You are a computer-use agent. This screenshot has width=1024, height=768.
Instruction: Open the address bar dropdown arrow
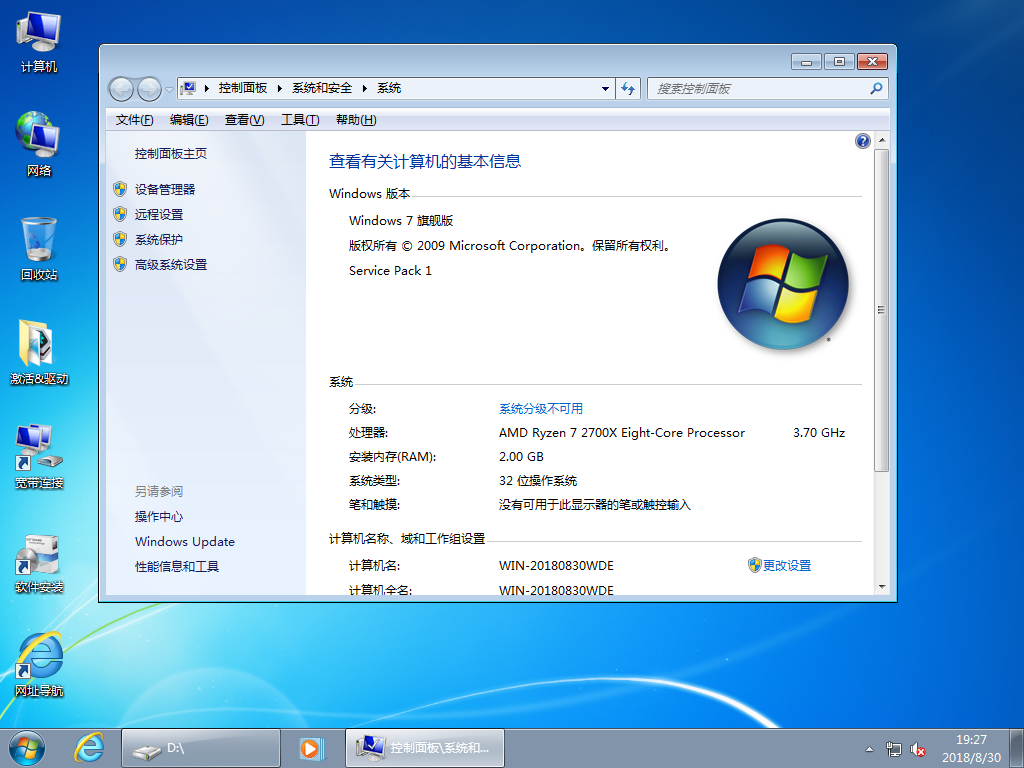[x=604, y=88]
